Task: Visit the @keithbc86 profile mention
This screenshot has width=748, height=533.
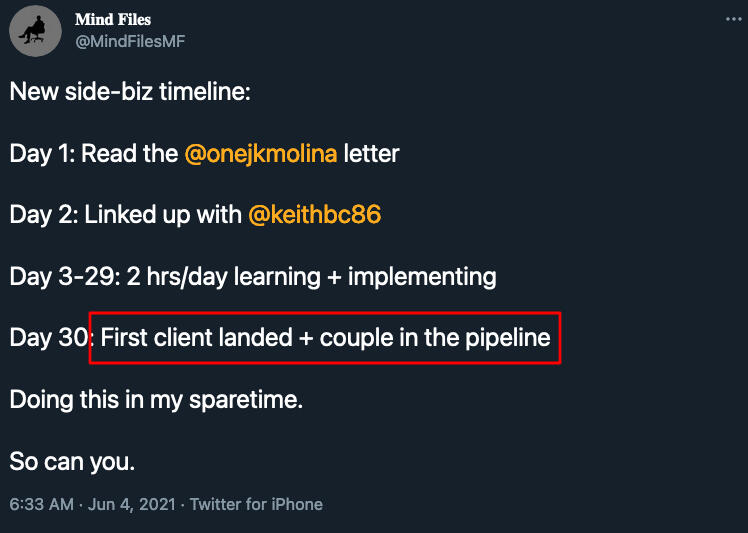Action: [x=314, y=214]
